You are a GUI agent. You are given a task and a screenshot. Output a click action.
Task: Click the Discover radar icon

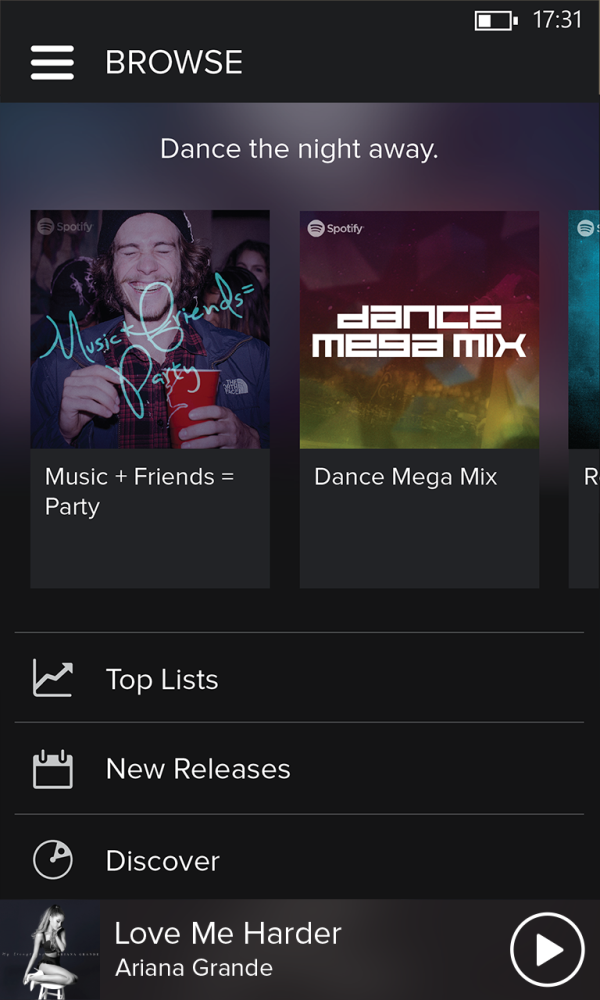coord(53,859)
